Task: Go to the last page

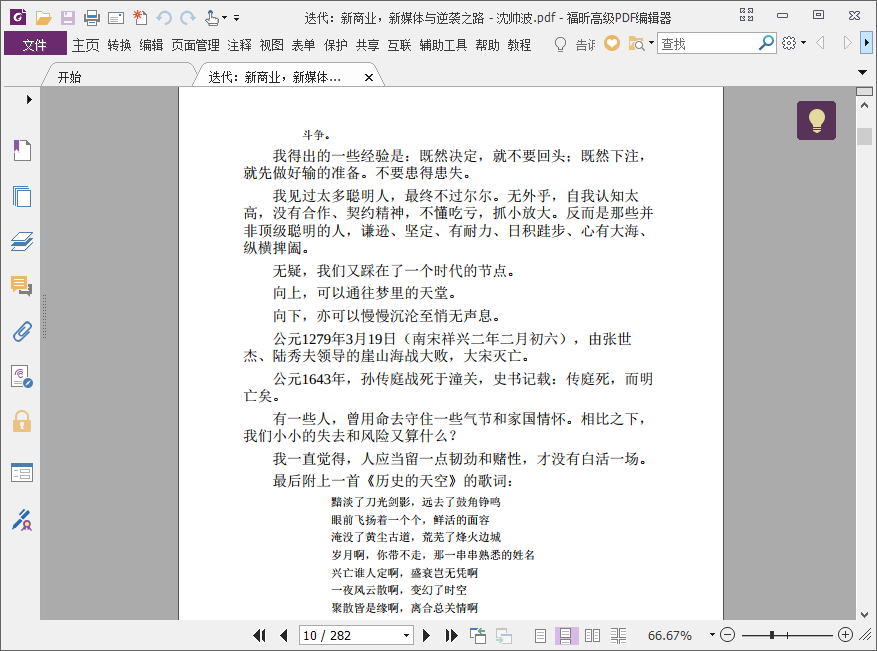Action: coord(451,635)
